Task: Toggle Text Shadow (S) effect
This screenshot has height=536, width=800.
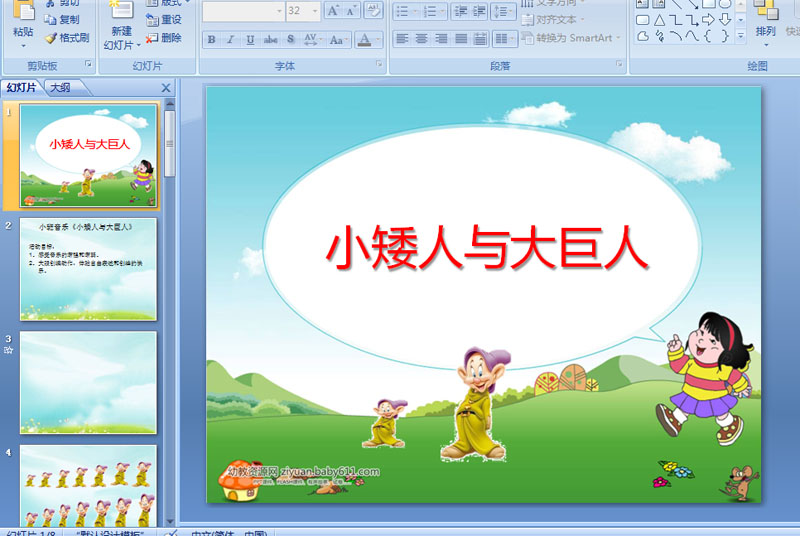Action: pyautogui.click(x=290, y=39)
